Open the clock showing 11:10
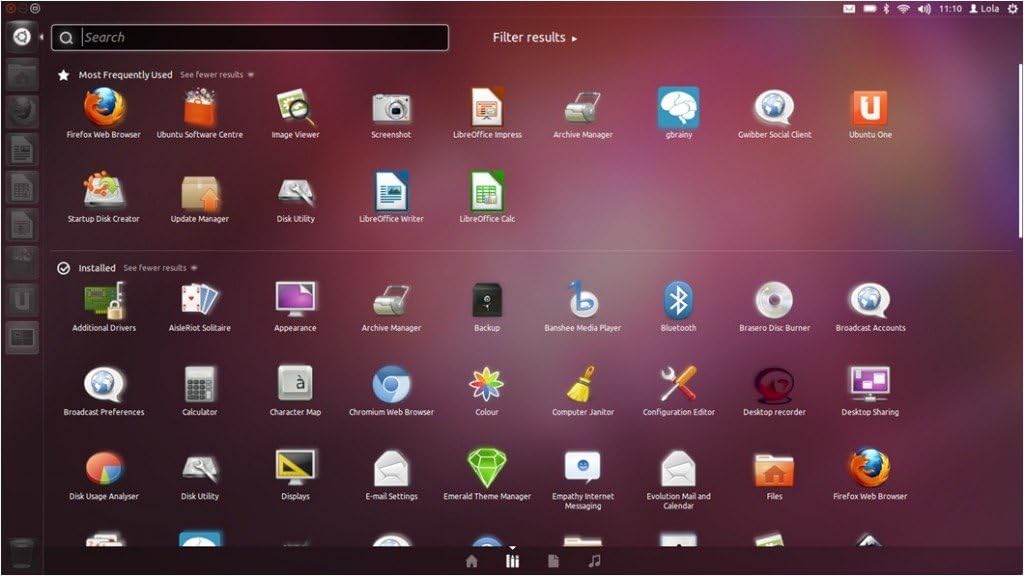 click(x=950, y=8)
